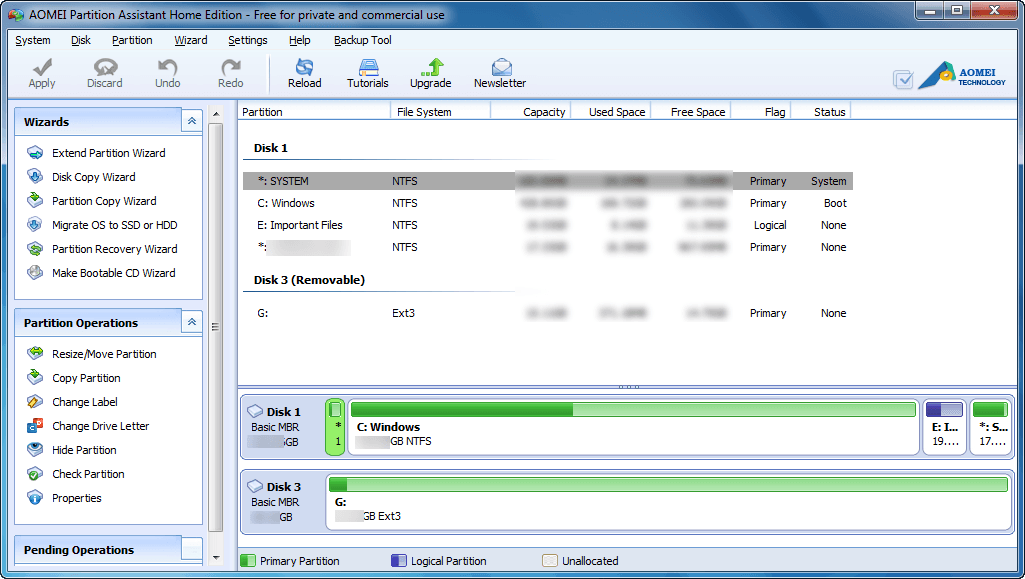Sort by the Used Space column header
The height and width of the screenshot is (579, 1025).
[x=611, y=112]
